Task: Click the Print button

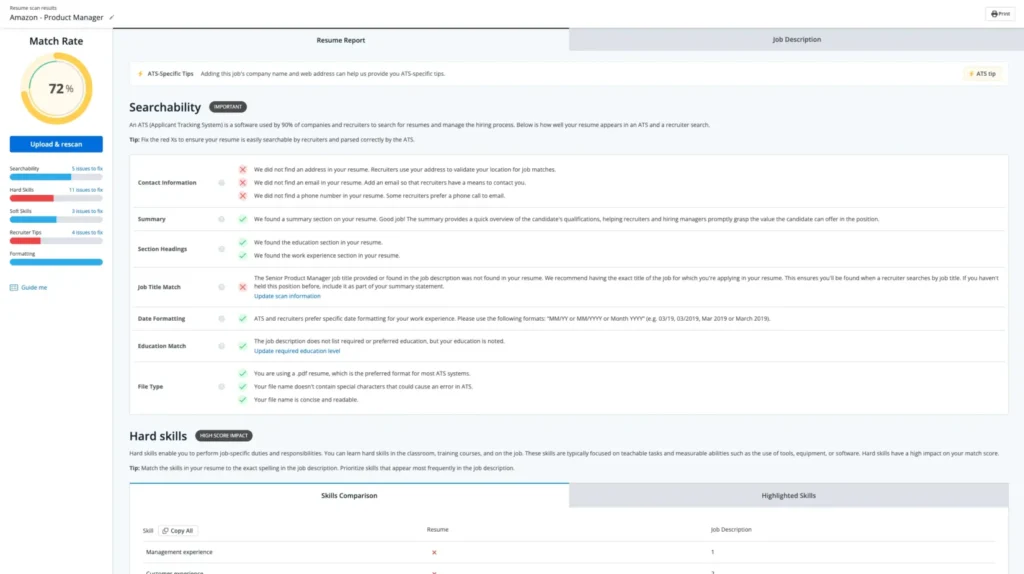Action: [1000, 14]
